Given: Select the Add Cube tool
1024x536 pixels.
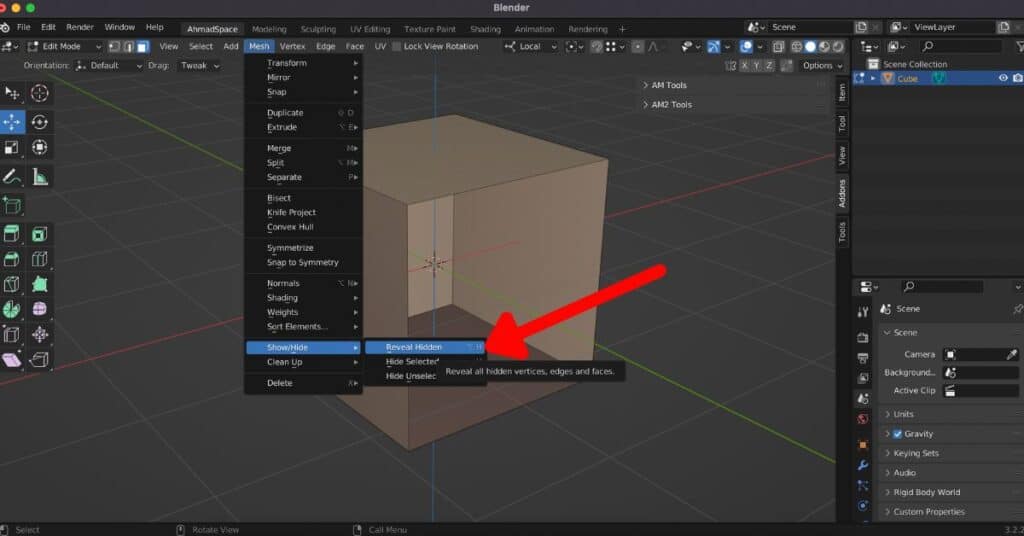Looking at the screenshot, I should [x=12, y=205].
